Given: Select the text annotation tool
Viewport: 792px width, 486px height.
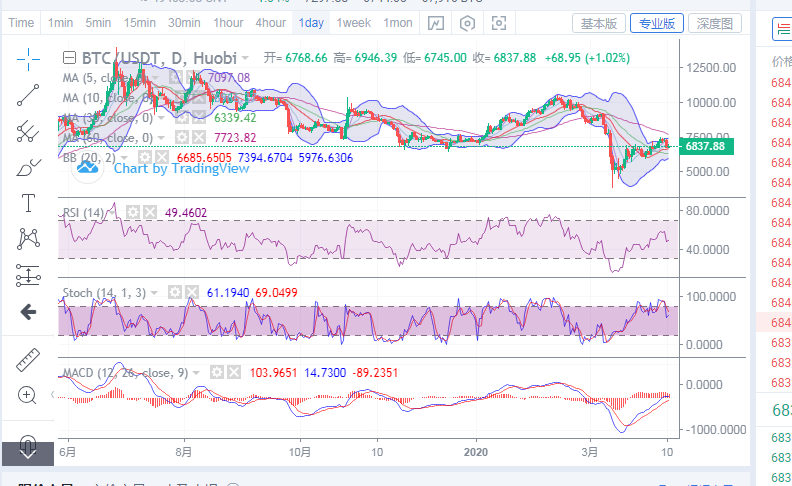Looking at the screenshot, I should [28, 203].
